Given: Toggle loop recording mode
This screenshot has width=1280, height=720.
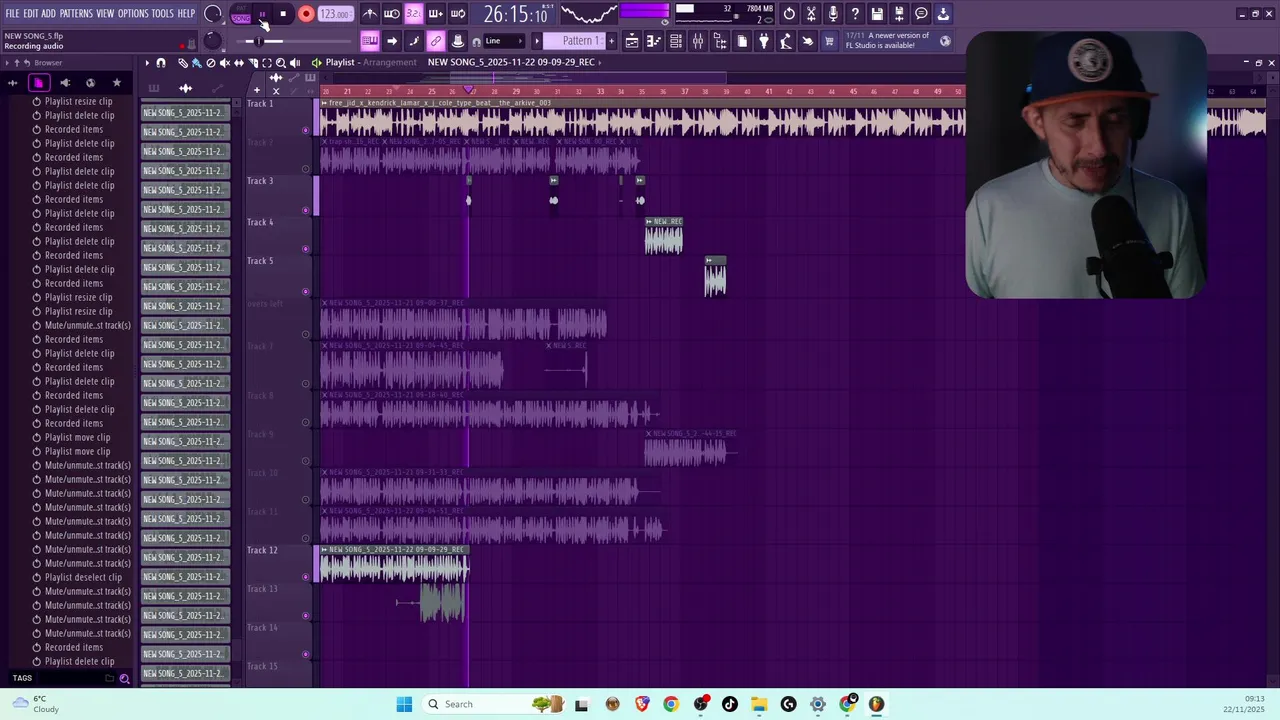Looking at the screenshot, I should tap(458, 14).
